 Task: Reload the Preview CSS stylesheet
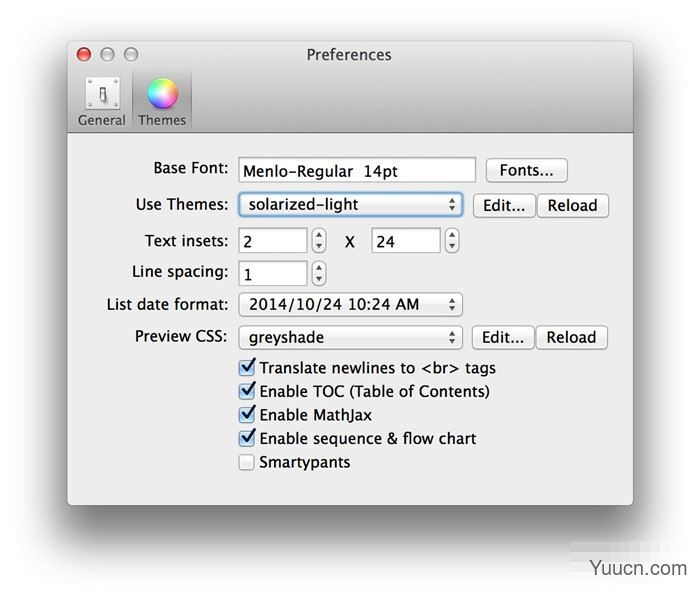[571, 338]
